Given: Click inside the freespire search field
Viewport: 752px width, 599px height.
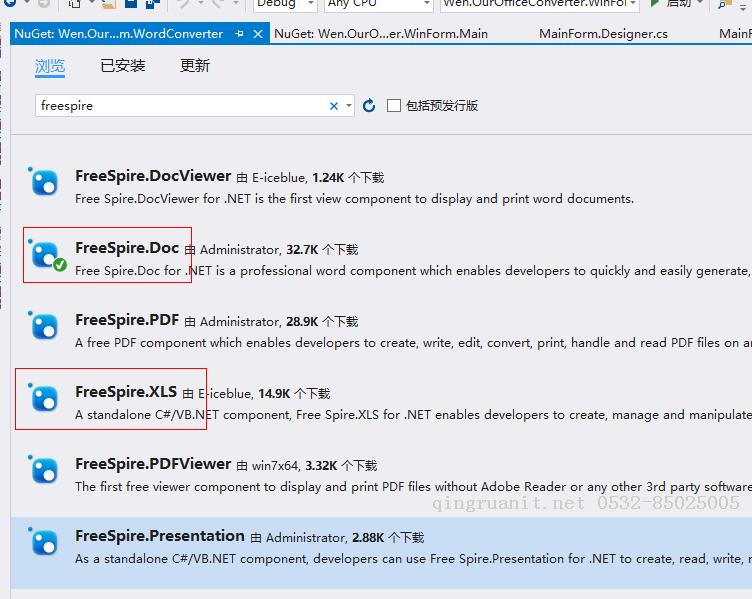Looking at the screenshot, I should coord(180,106).
